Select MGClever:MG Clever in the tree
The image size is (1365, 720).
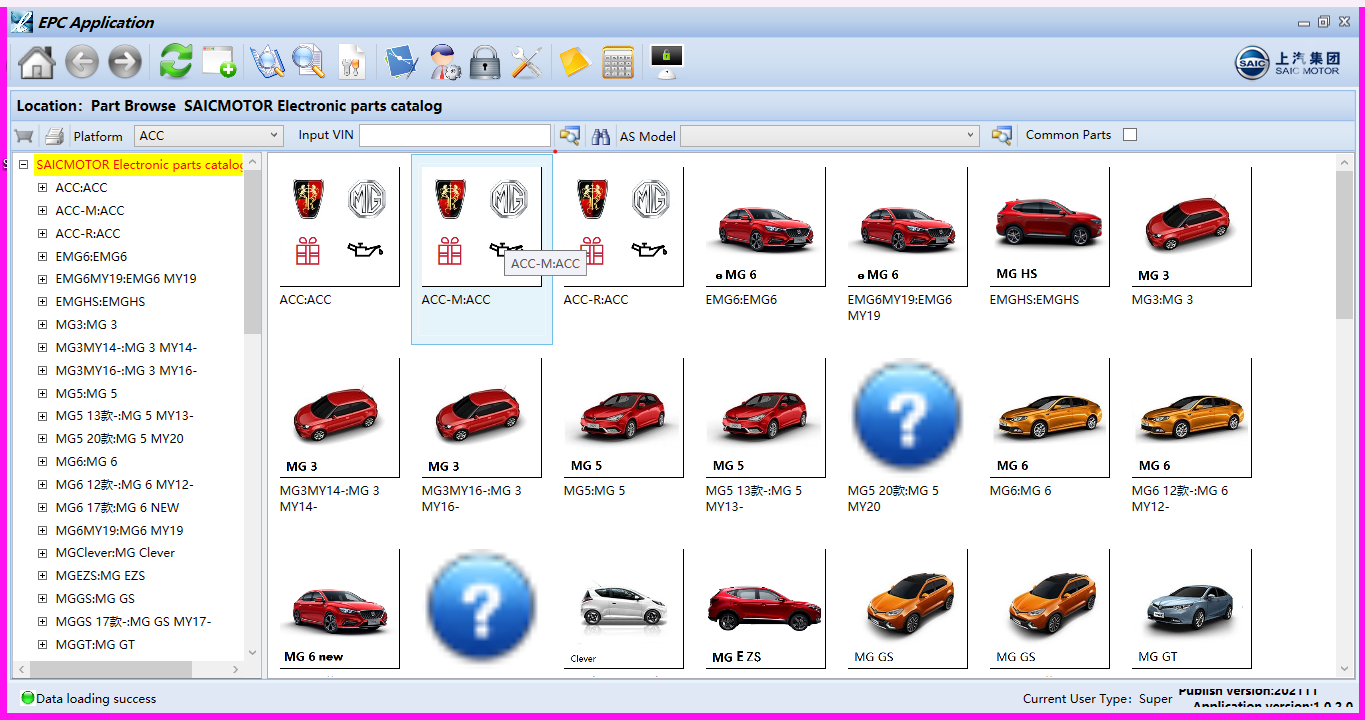pyautogui.click(x=115, y=553)
